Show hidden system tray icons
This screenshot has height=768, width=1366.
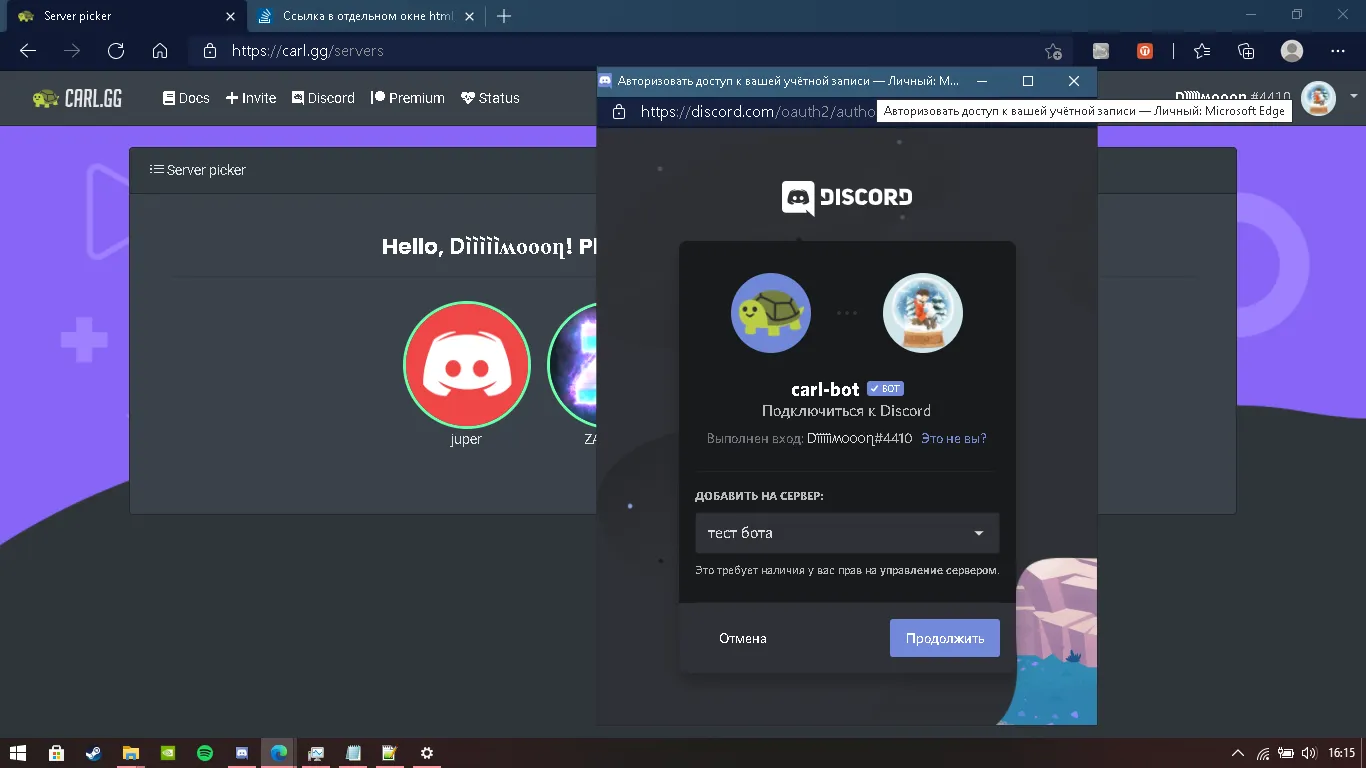pos(1238,753)
